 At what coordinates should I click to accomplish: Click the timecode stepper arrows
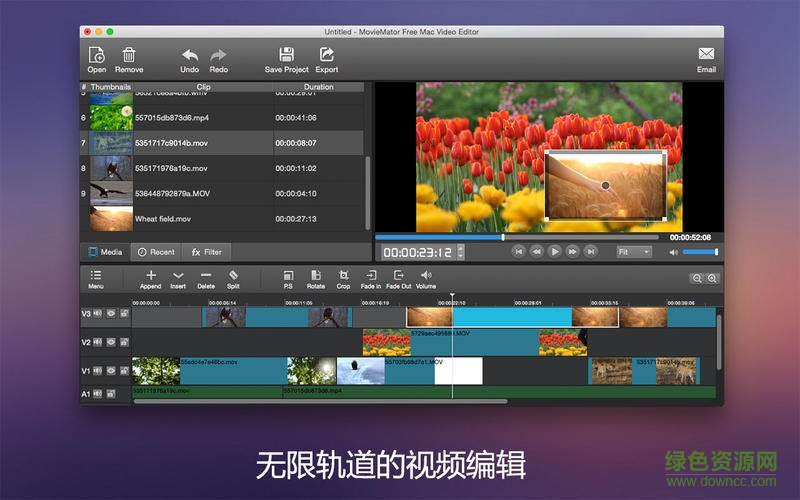coord(460,252)
